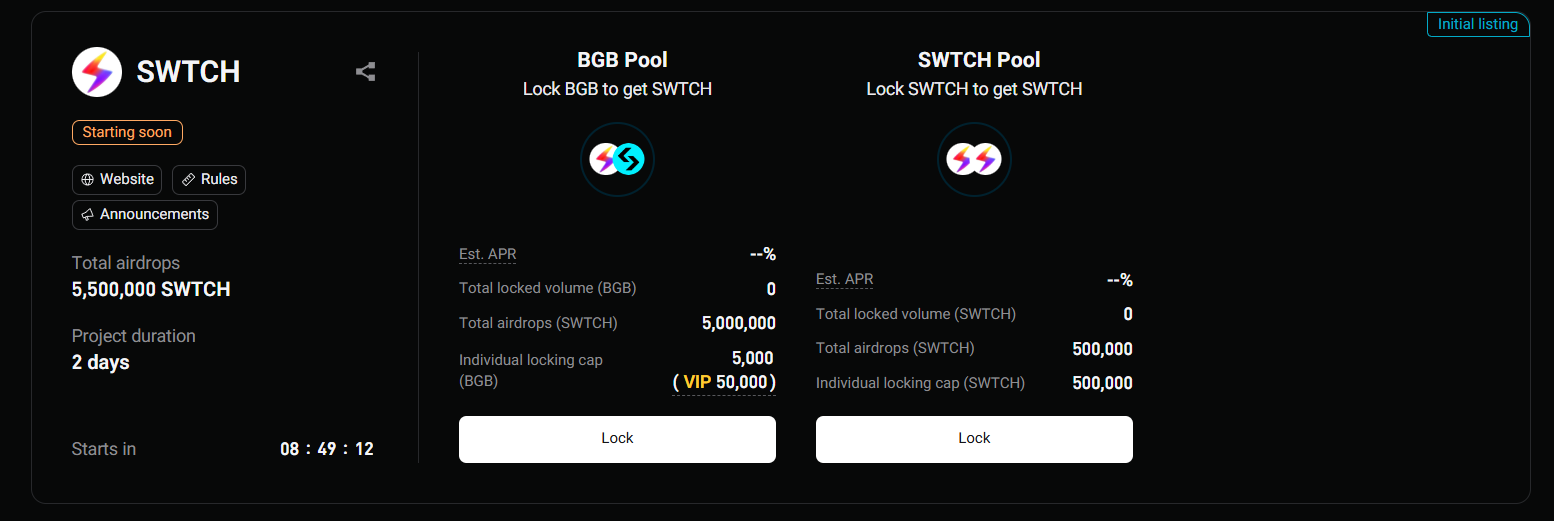
Task: Click the globe icon on Website button
Action: pos(88,180)
